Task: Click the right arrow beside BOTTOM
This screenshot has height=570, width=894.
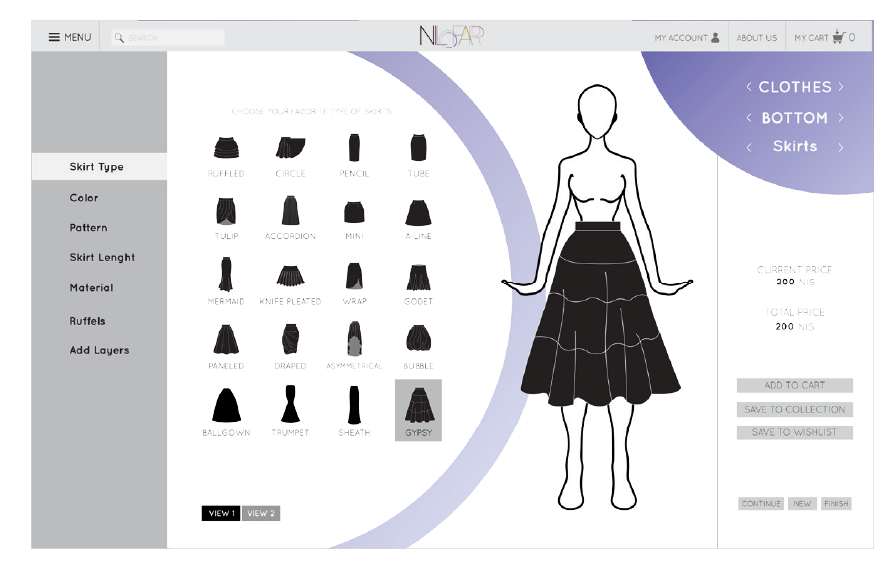Action: coord(840,118)
